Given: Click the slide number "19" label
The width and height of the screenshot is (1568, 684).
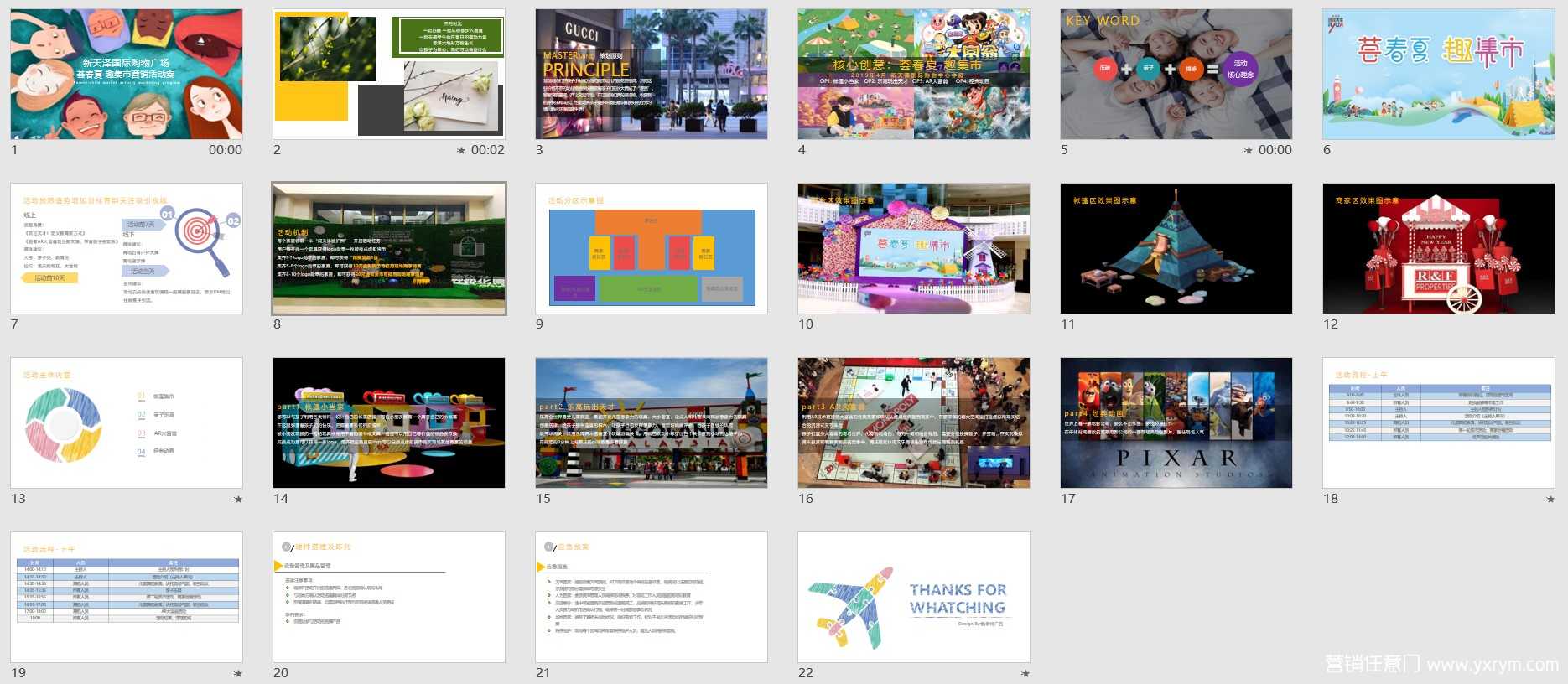Looking at the screenshot, I should (18, 673).
